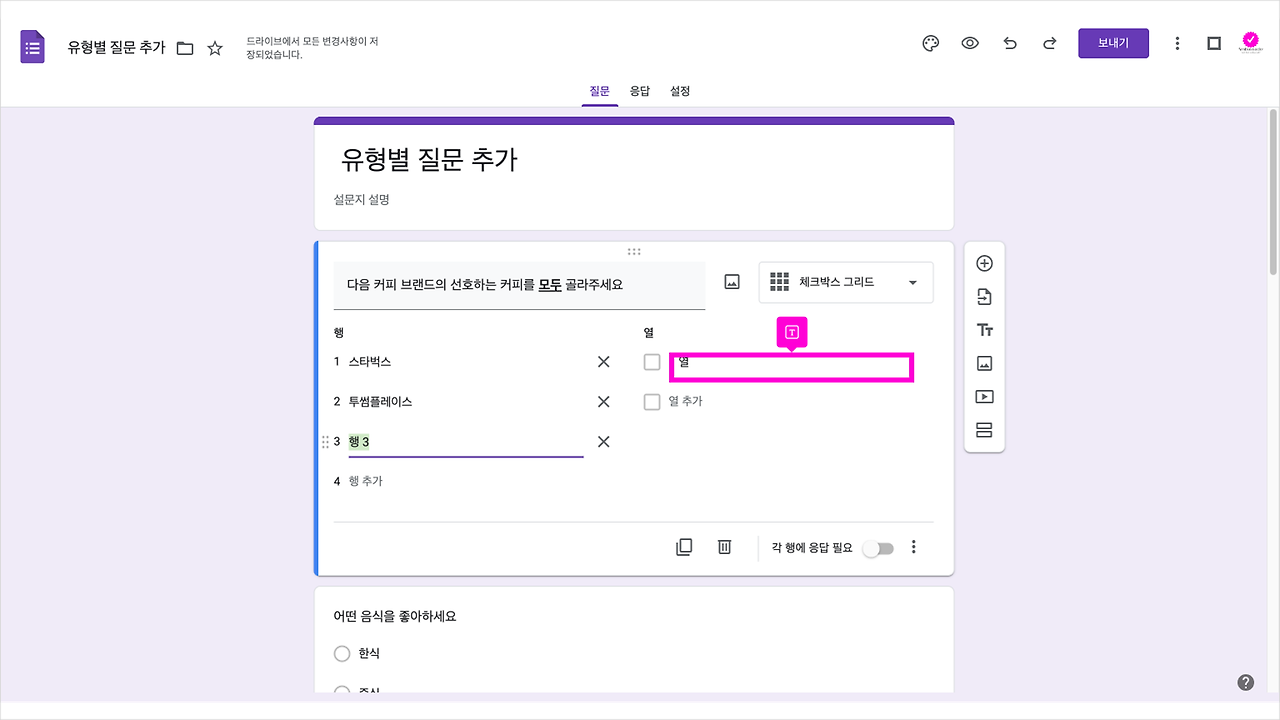Toggle the 각 행에 응답 필요 switch
Viewport: 1280px width, 720px height.
coord(879,548)
